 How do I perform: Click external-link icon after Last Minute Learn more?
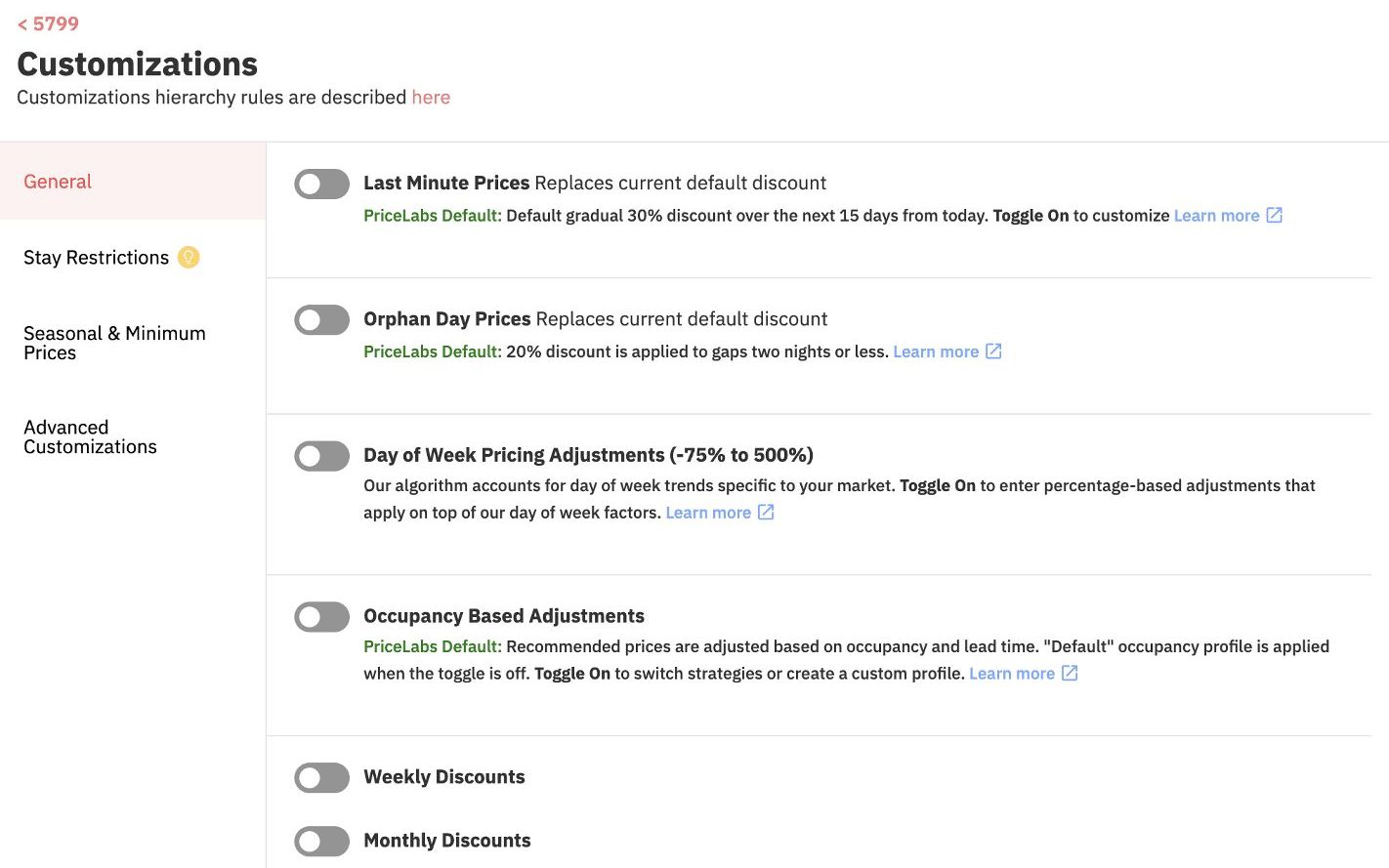click(x=1274, y=215)
